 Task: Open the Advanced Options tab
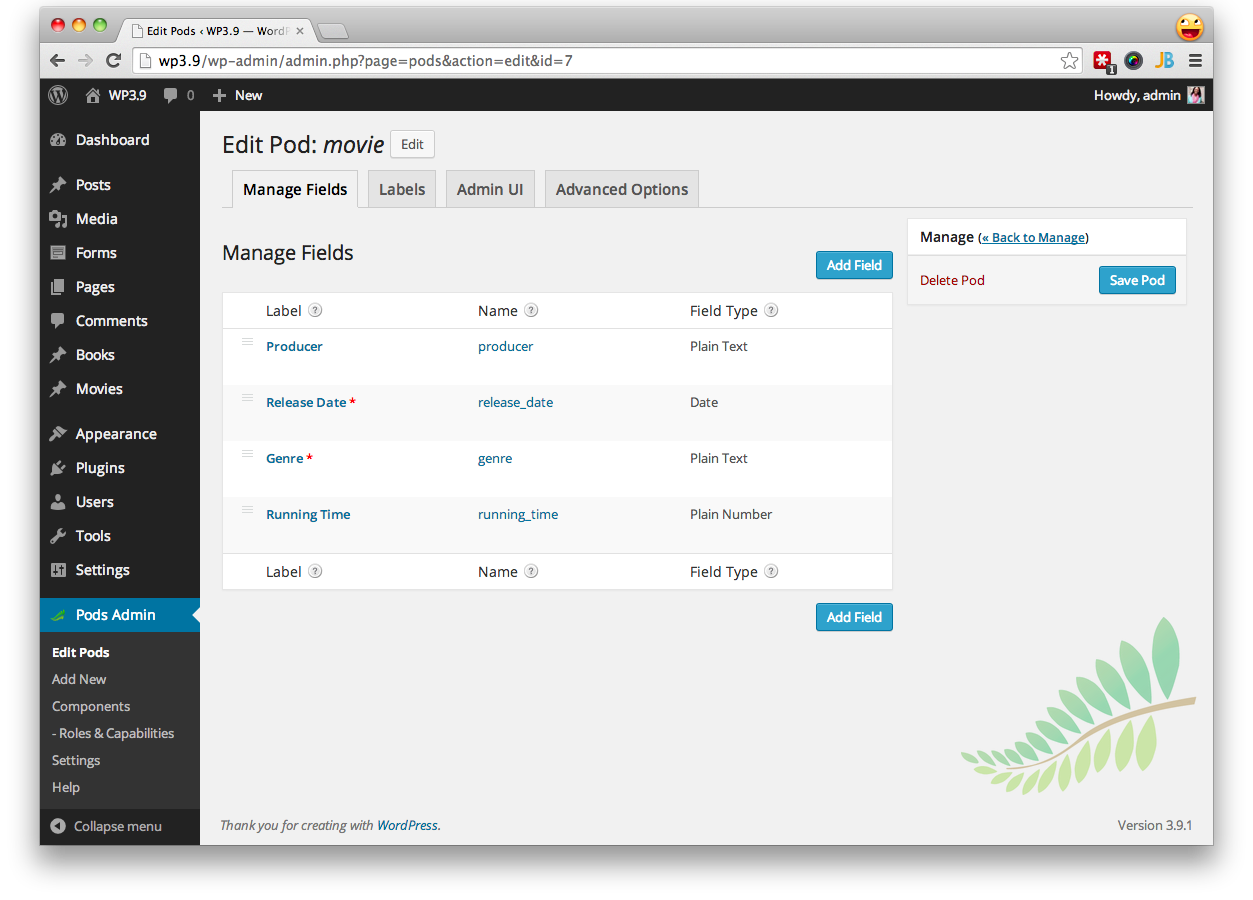[x=622, y=189]
